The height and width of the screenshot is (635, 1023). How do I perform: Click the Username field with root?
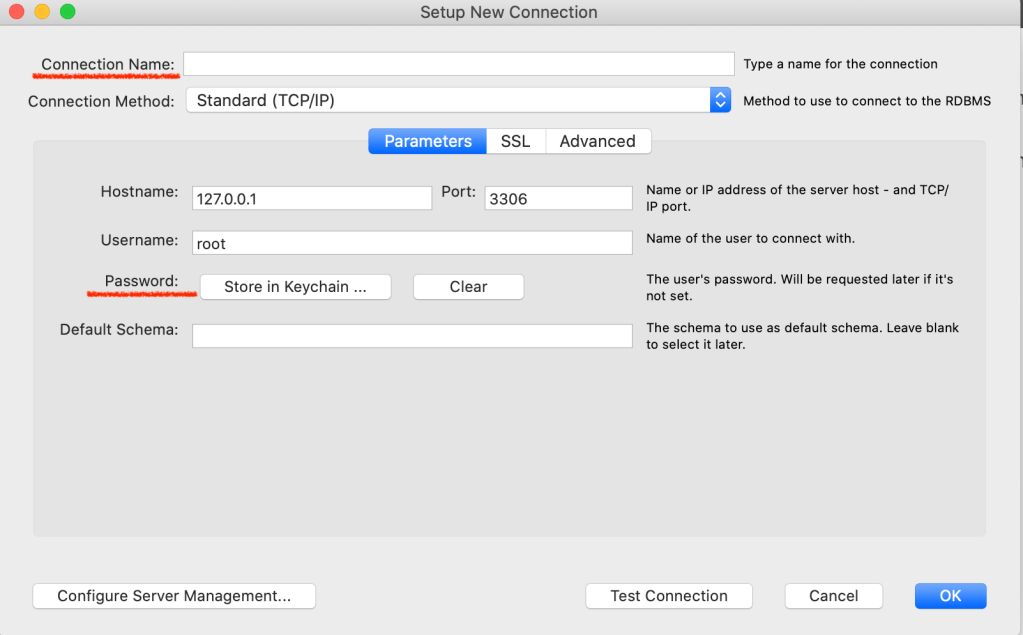click(x=411, y=243)
